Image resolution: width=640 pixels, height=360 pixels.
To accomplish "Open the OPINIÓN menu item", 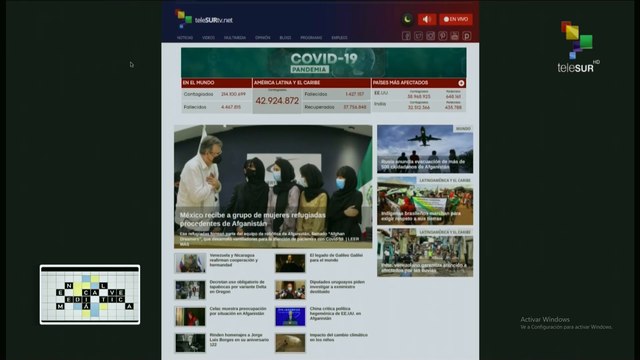I will point(262,38).
